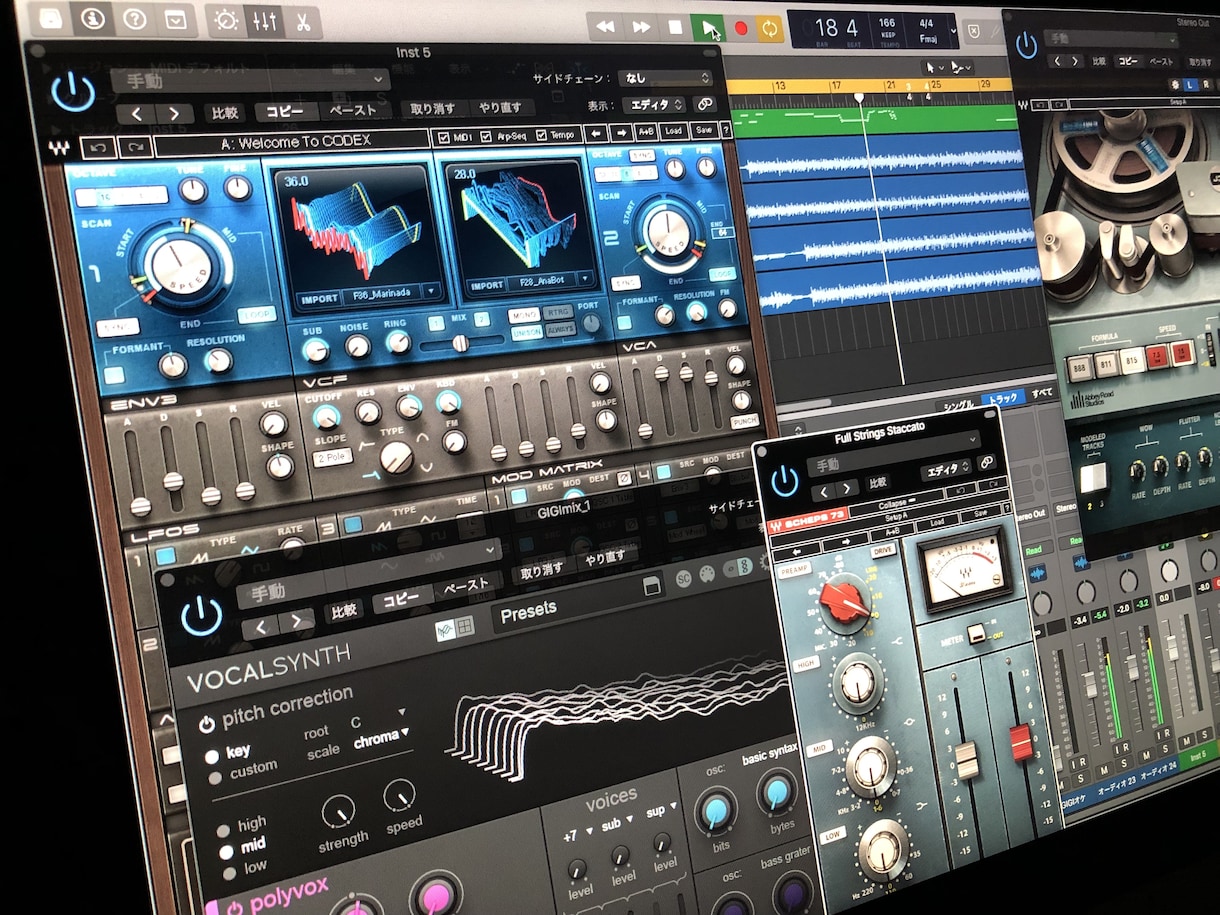Open the Editors scissors icon
This screenshot has height=915, width=1220.
[x=303, y=21]
